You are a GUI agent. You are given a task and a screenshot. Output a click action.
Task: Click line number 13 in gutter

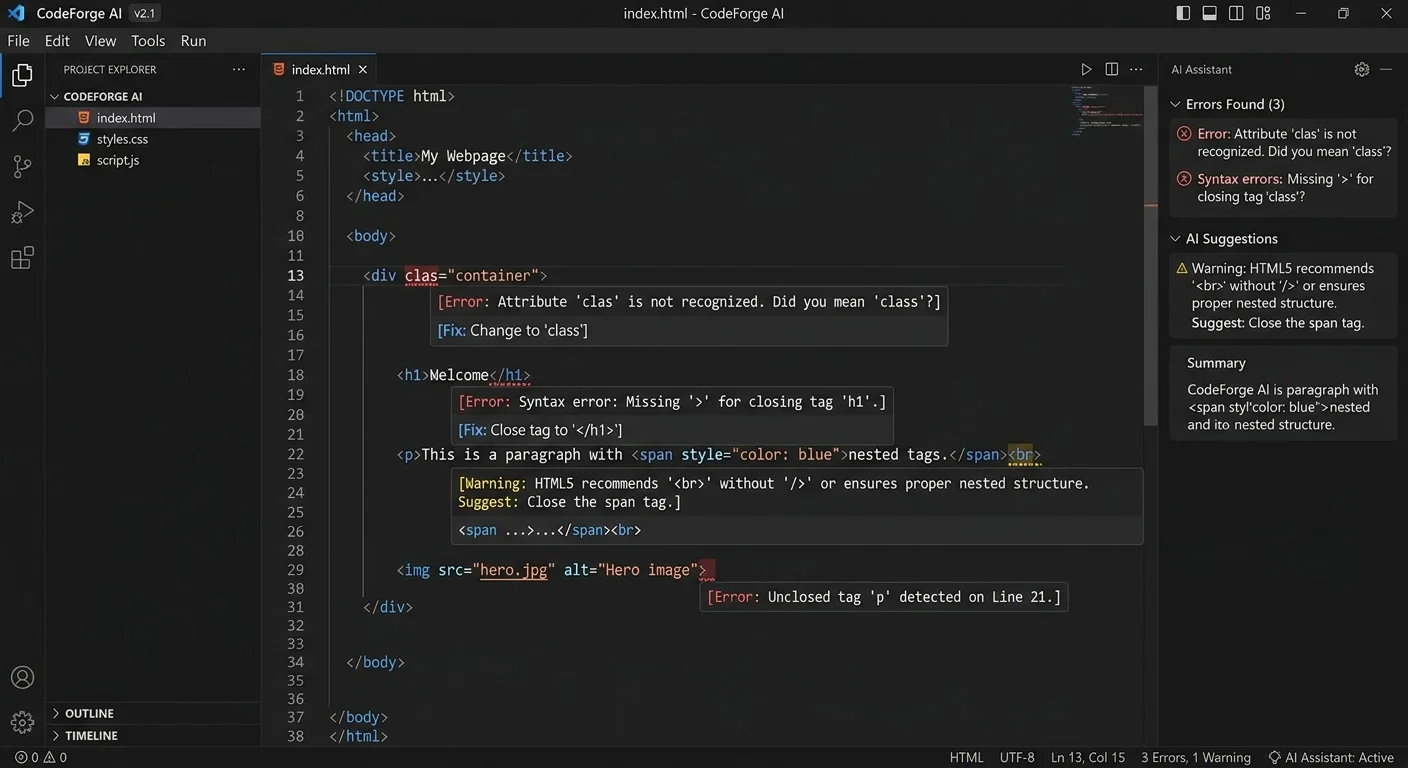point(295,275)
